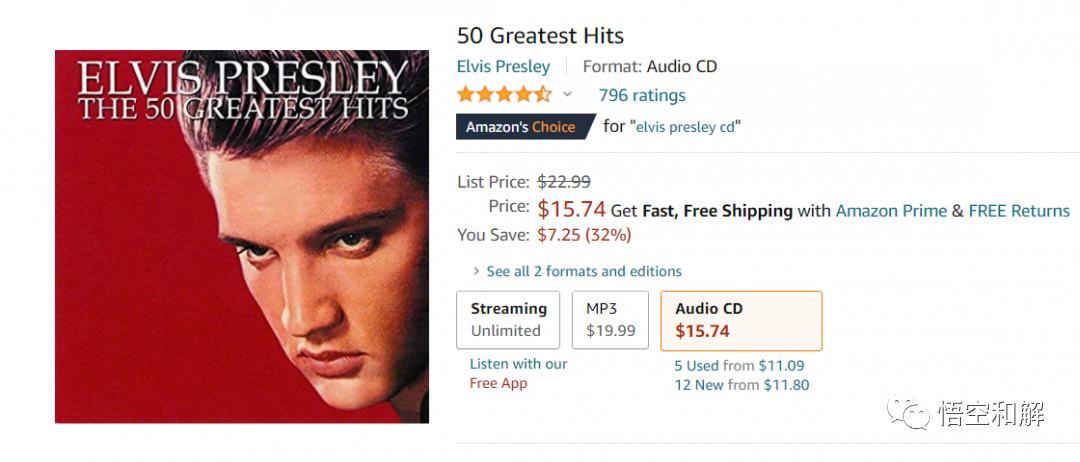Screen dimensions: 1080x462
Task: Select the Streaming Unlimited format option
Action: (x=508, y=320)
